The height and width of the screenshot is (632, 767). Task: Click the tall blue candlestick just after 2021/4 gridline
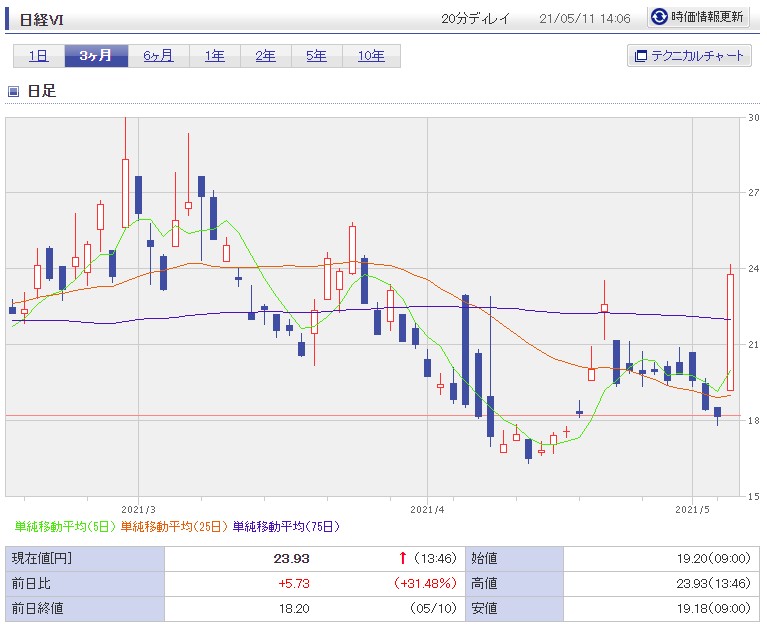(465, 350)
